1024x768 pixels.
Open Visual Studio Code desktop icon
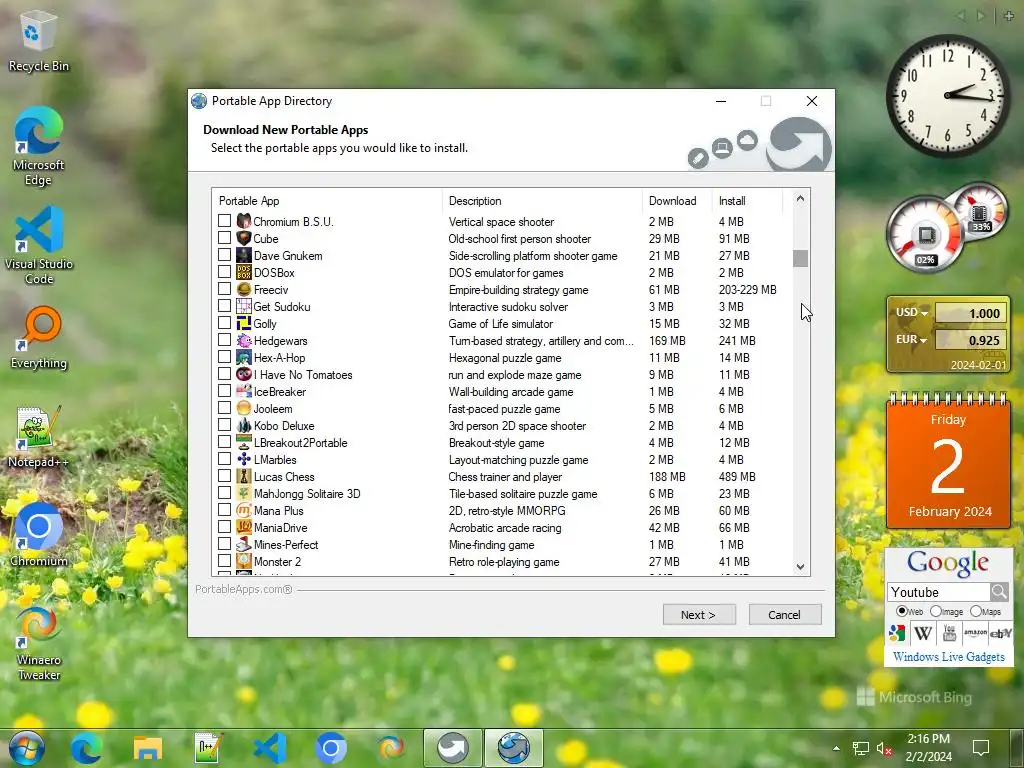tap(39, 246)
